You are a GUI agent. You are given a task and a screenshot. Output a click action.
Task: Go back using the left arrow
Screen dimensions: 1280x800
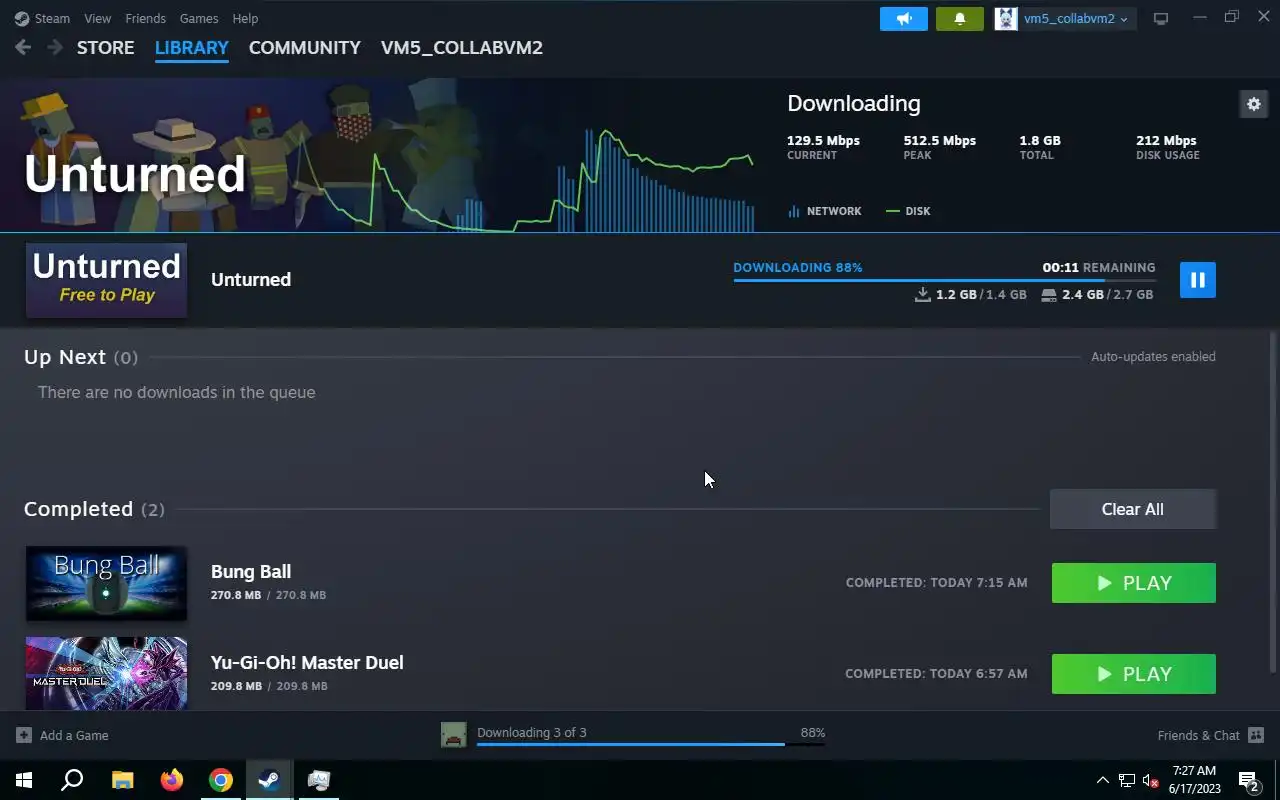[23, 47]
